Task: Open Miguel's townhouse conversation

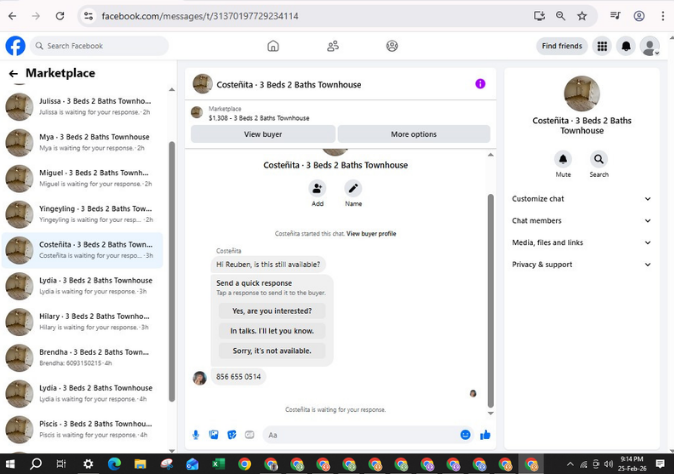Action: [83, 178]
